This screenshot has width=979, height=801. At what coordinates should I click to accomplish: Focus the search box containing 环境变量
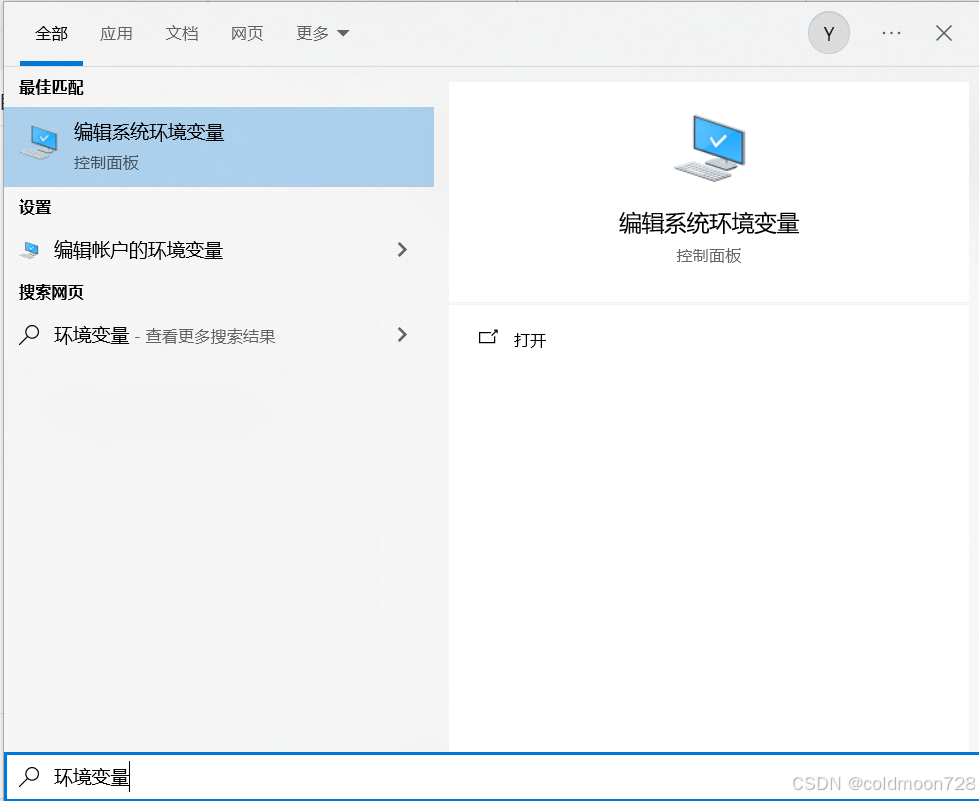point(490,777)
